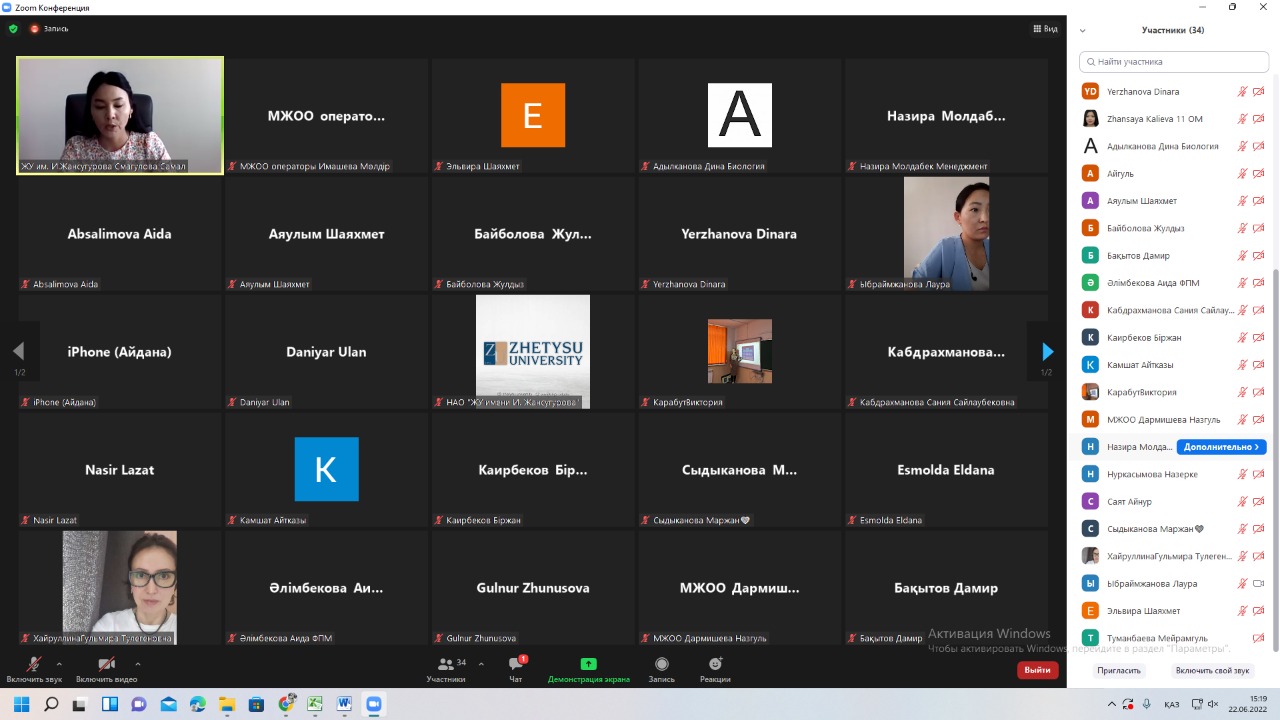Toggle microphone with Включить звук
This screenshot has width=1280, height=720.
[x=33, y=665]
